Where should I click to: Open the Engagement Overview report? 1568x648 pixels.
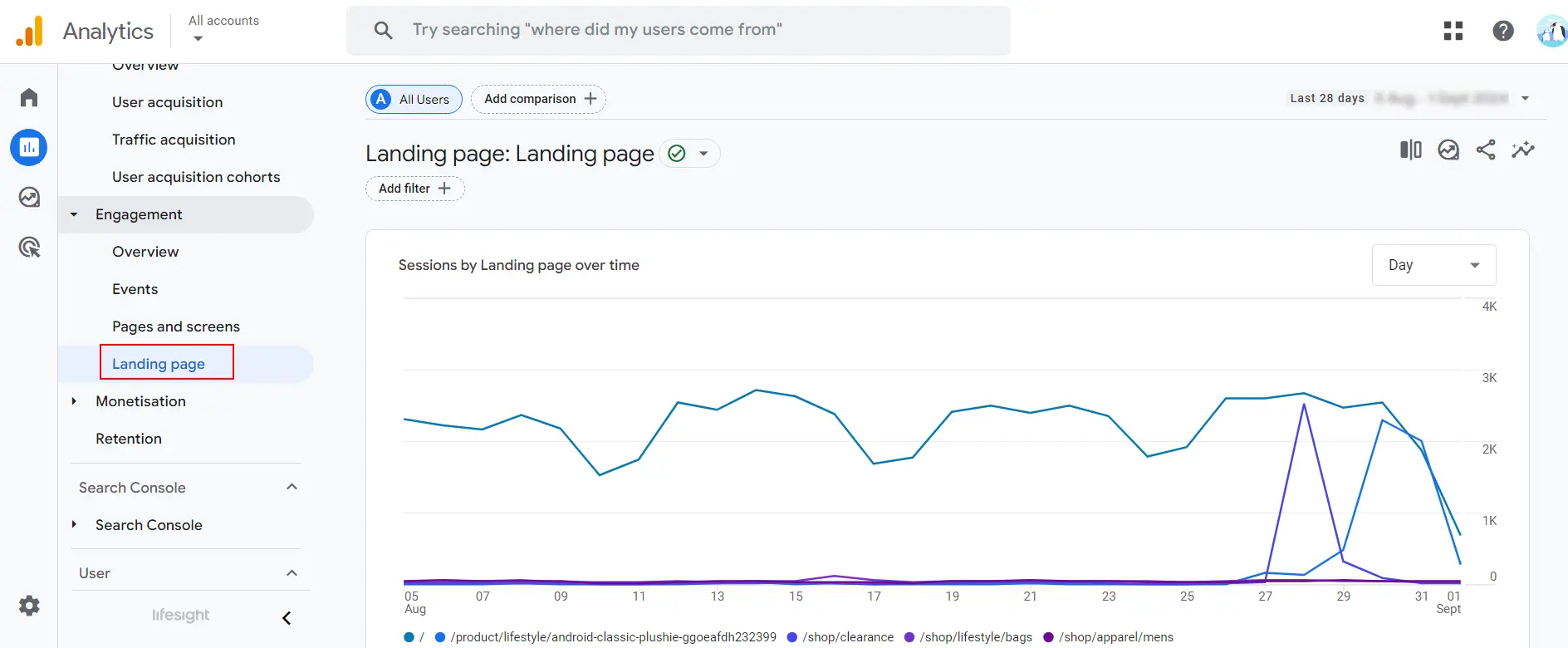(x=145, y=252)
